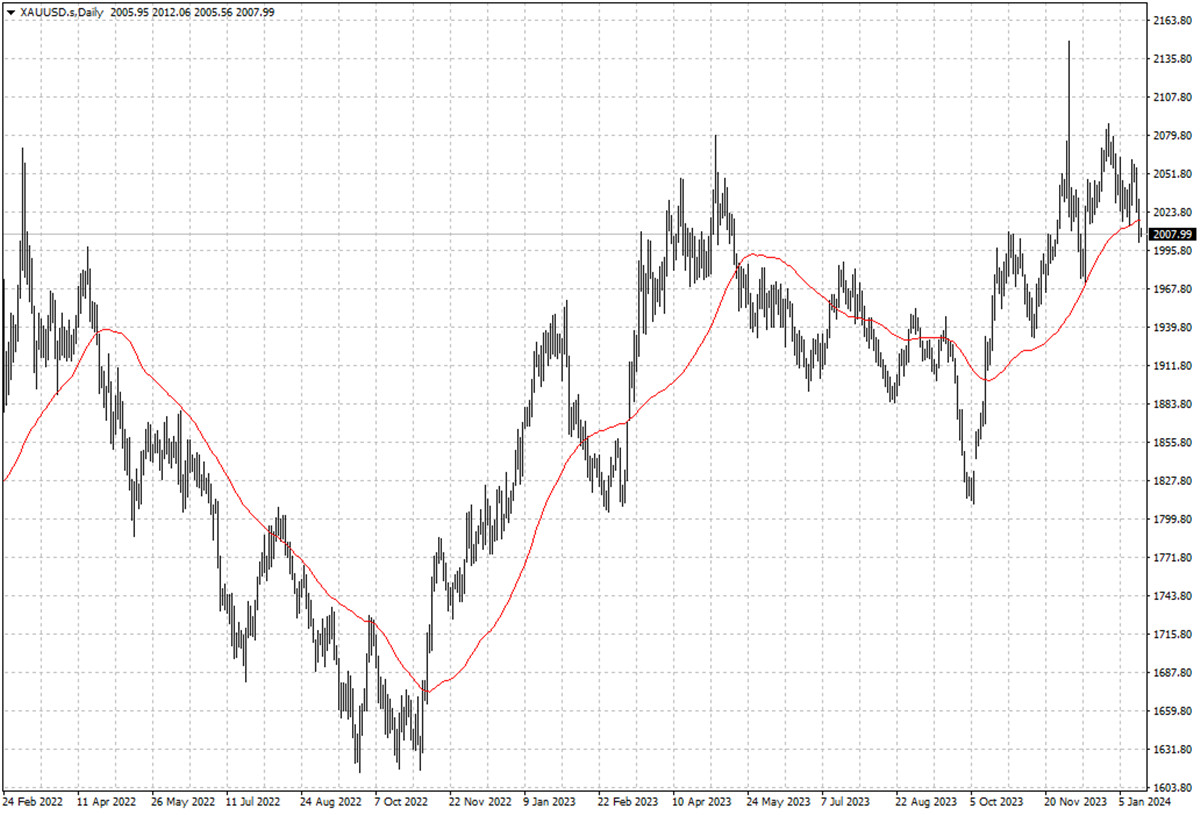1200x815 pixels.
Task: Click the 5 Jan 2024 date label
Action: [1147, 802]
